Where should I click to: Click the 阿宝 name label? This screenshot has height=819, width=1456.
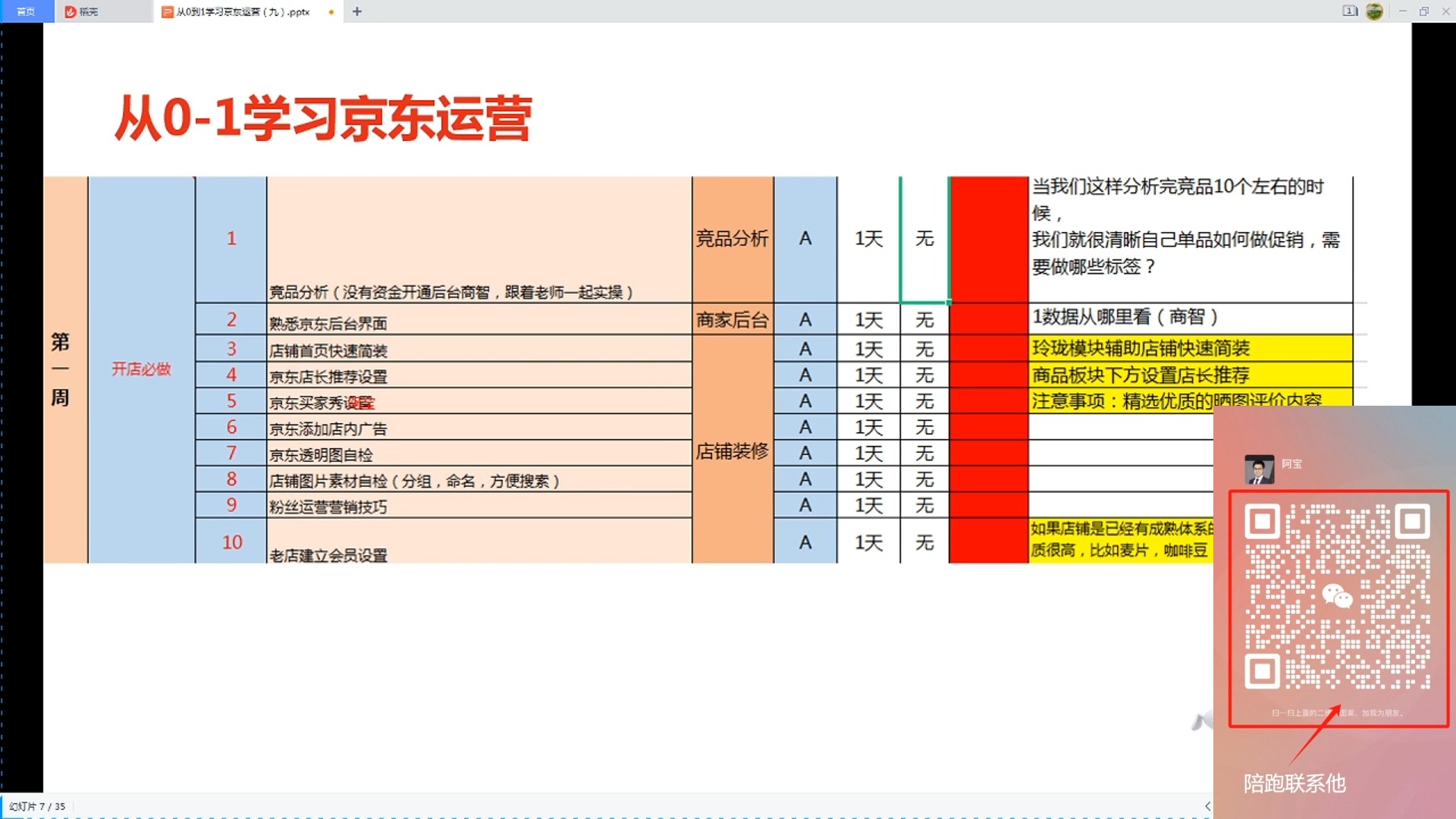[1291, 464]
